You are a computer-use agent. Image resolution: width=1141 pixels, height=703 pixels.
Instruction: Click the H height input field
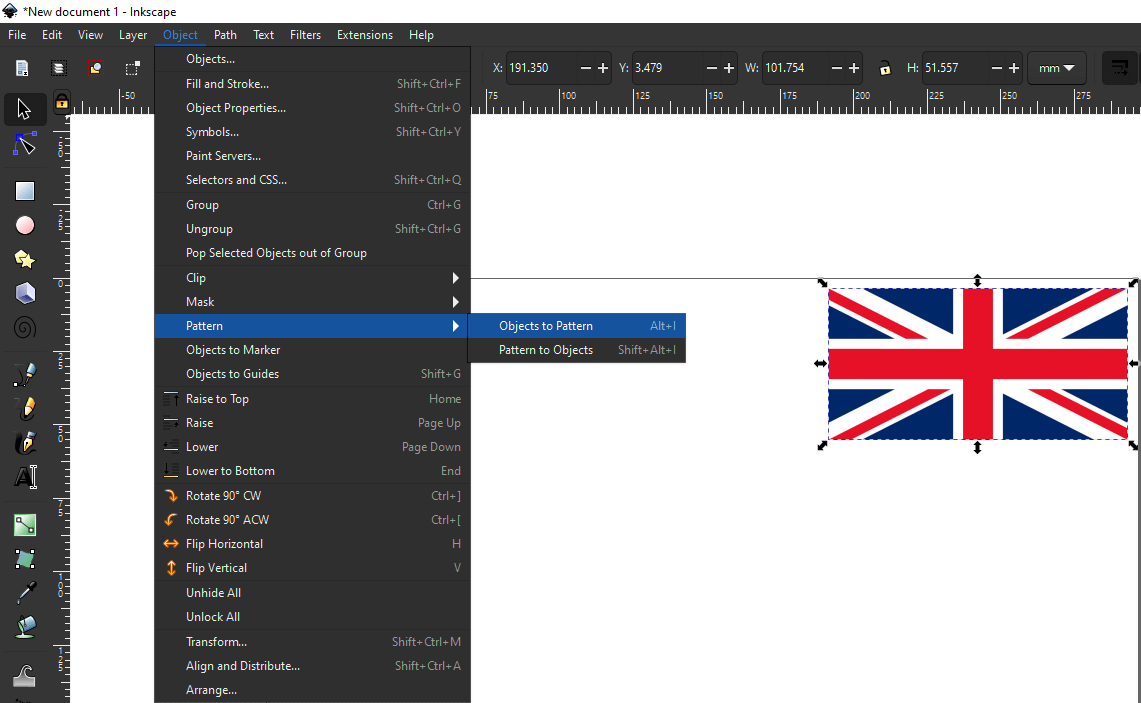click(956, 68)
